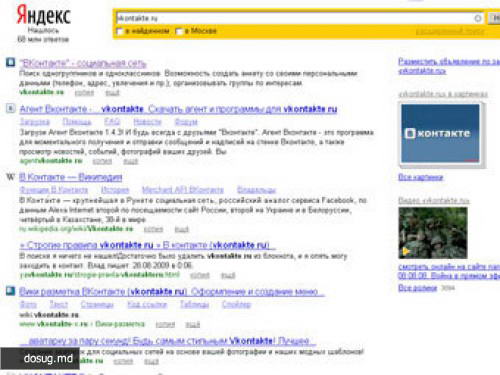Open the 'Разместить объявление' ad link

tap(449, 62)
